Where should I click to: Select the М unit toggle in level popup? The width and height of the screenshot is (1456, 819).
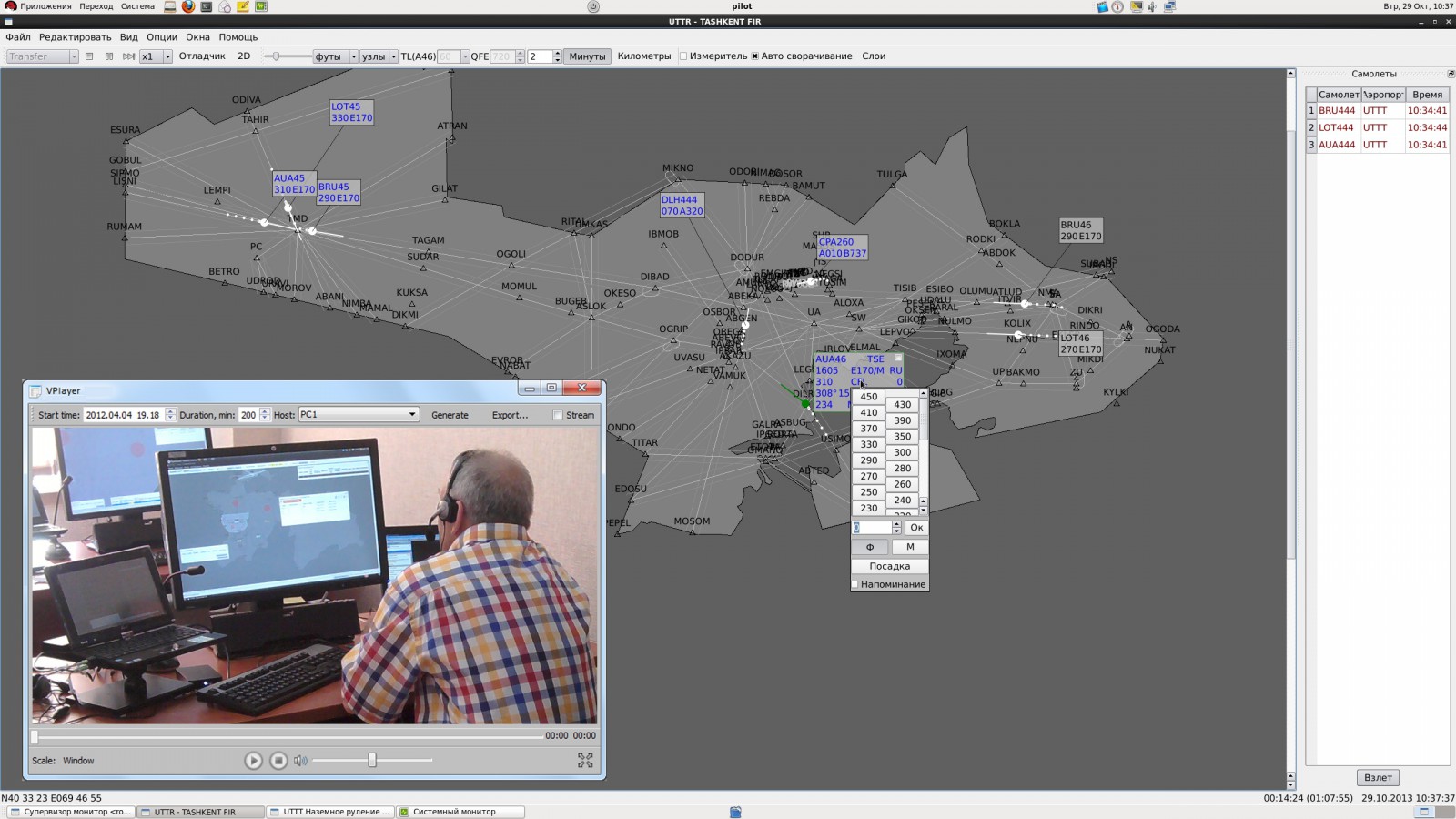pyautogui.click(x=910, y=547)
